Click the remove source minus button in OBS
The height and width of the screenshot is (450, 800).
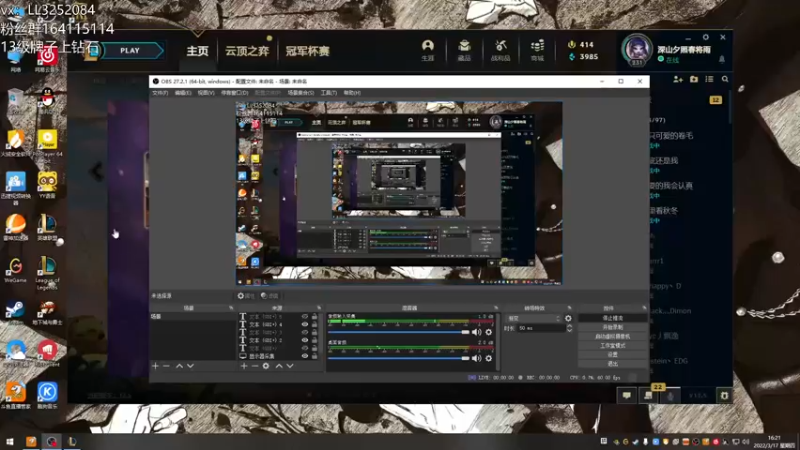(x=255, y=366)
